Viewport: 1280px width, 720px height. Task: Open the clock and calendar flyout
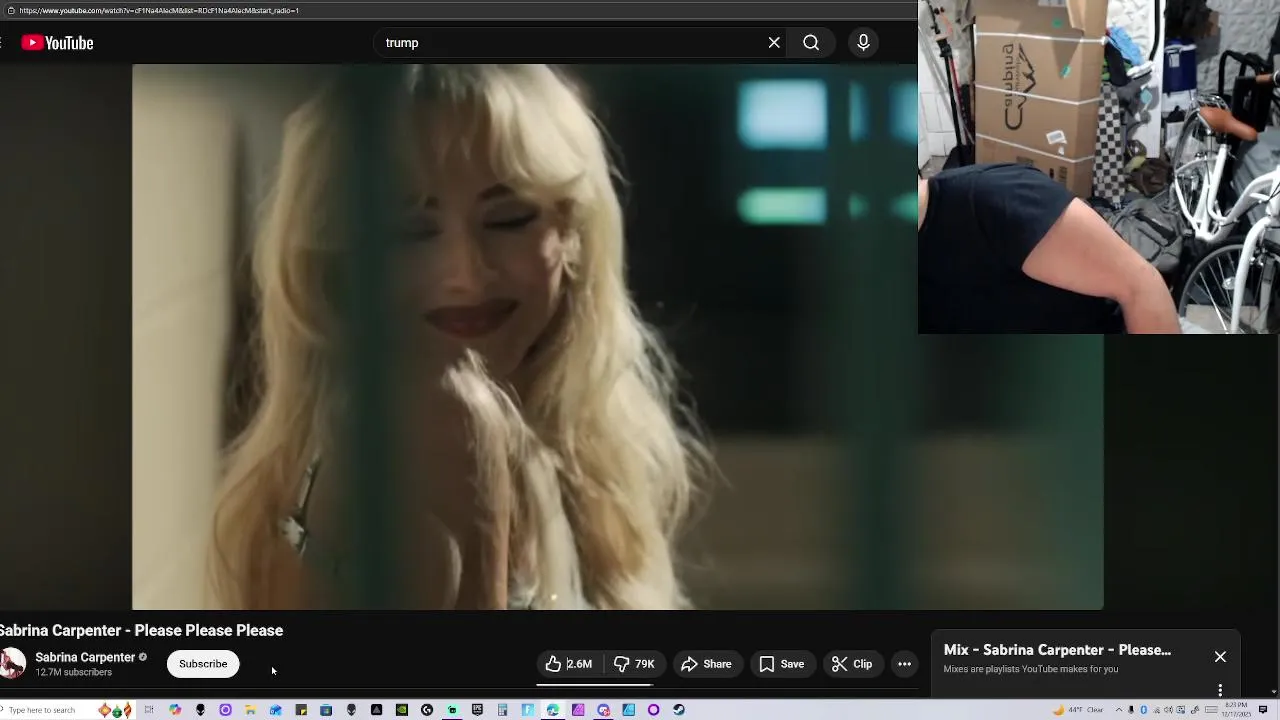(x=1236, y=710)
